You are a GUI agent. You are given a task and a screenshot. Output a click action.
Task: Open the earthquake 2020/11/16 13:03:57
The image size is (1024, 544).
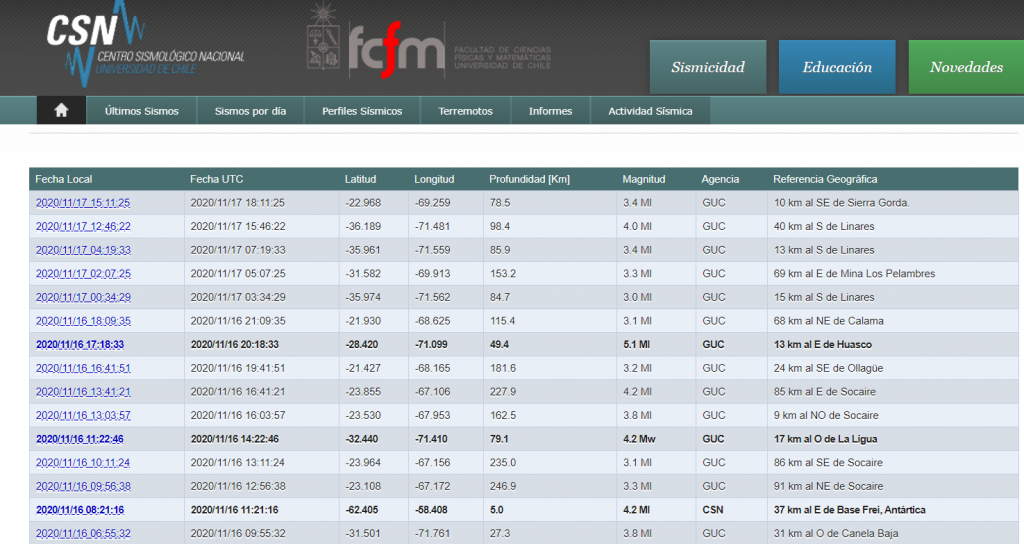pos(83,415)
